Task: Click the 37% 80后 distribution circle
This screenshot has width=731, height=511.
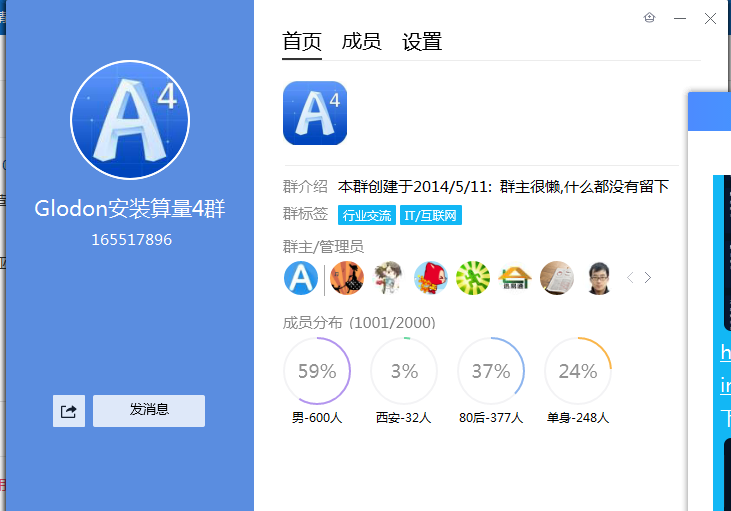Action: point(491,371)
